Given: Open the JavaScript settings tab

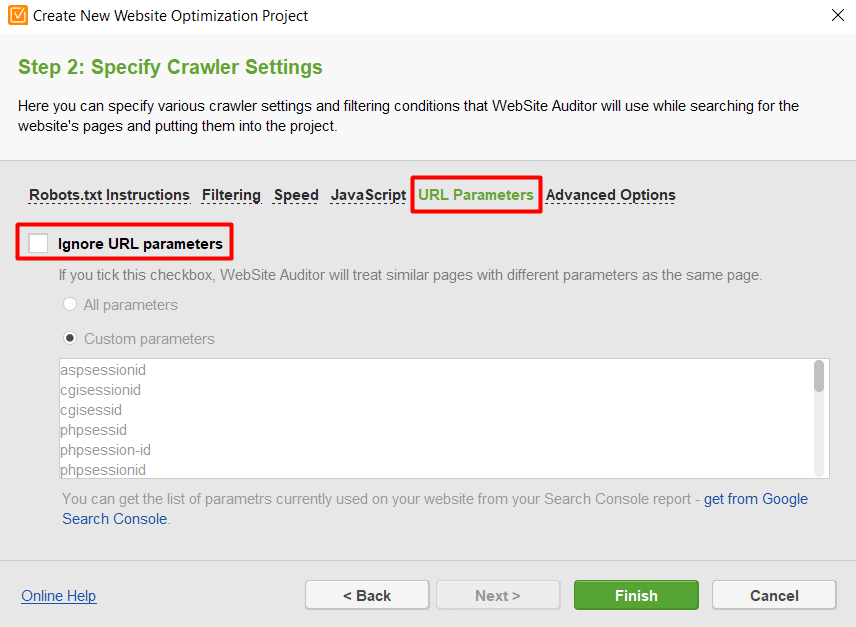Looking at the screenshot, I should coord(368,195).
